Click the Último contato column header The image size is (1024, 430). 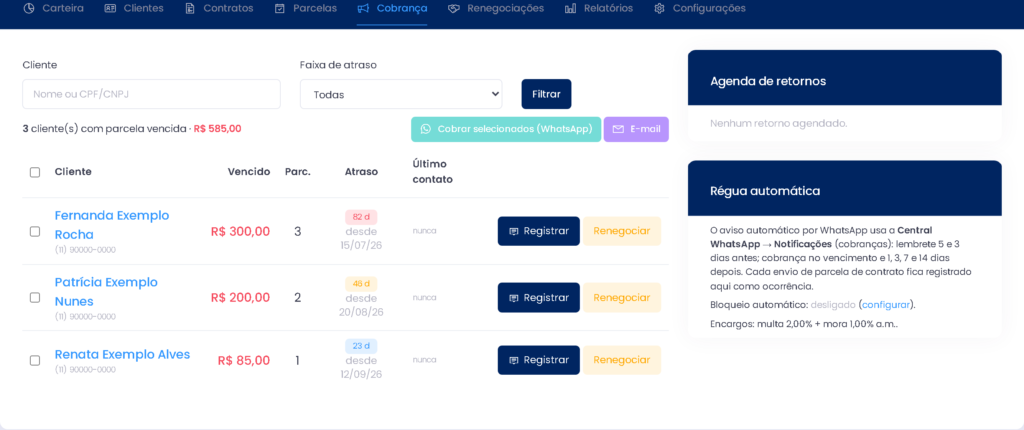[x=432, y=171]
